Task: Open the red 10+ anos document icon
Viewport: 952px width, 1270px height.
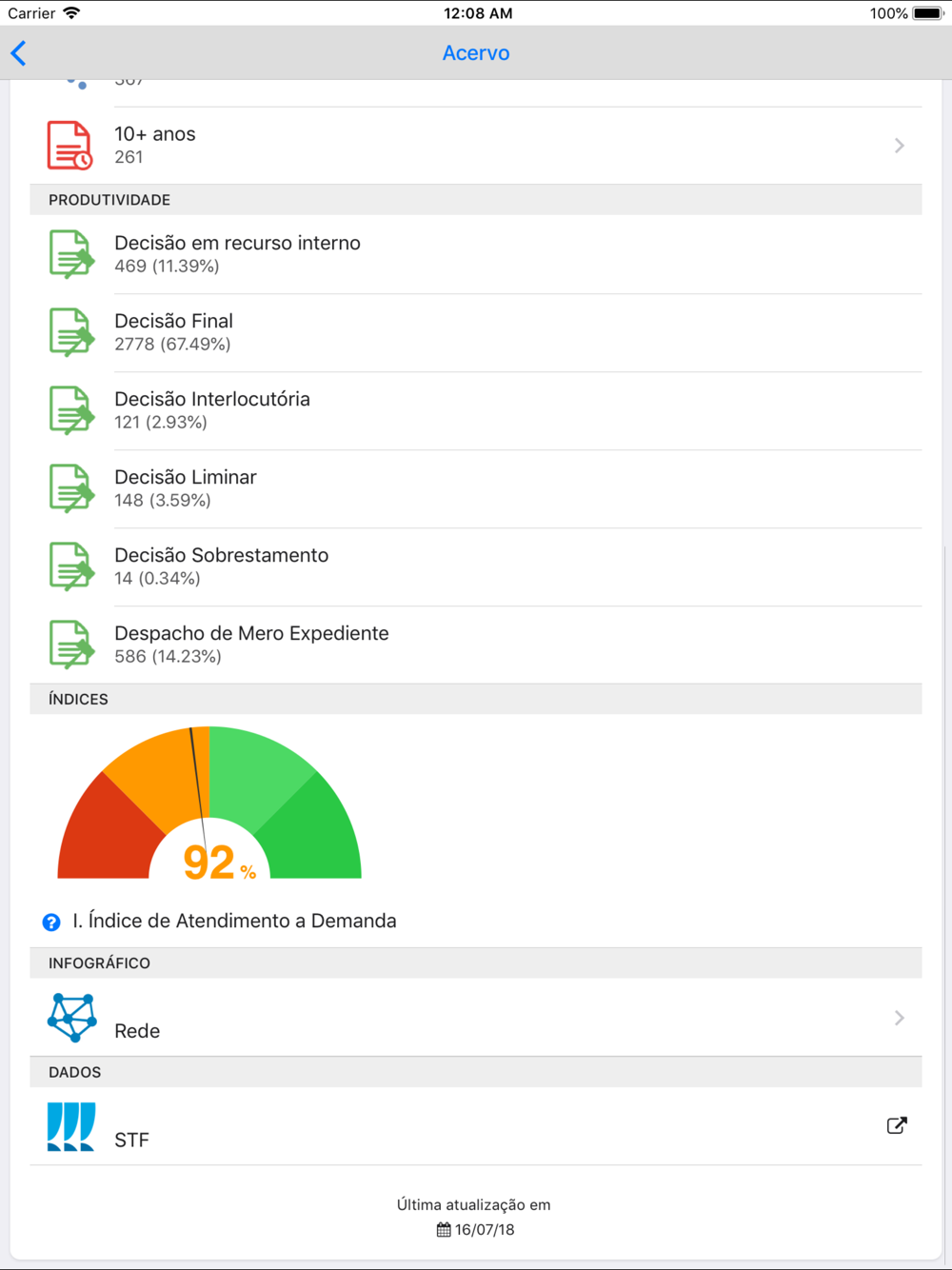Action: (70, 146)
